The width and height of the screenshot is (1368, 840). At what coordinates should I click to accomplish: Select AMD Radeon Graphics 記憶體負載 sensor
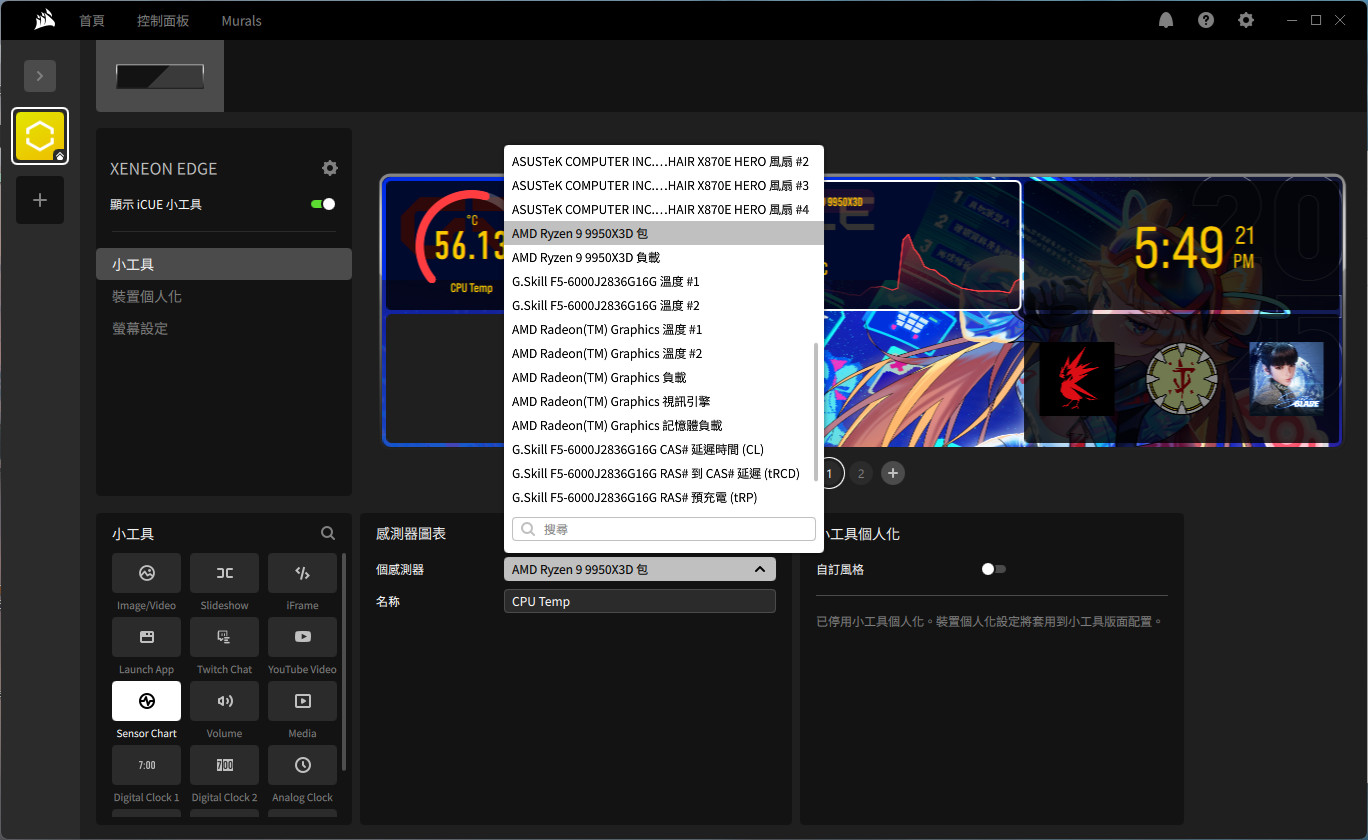click(x=664, y=425)
